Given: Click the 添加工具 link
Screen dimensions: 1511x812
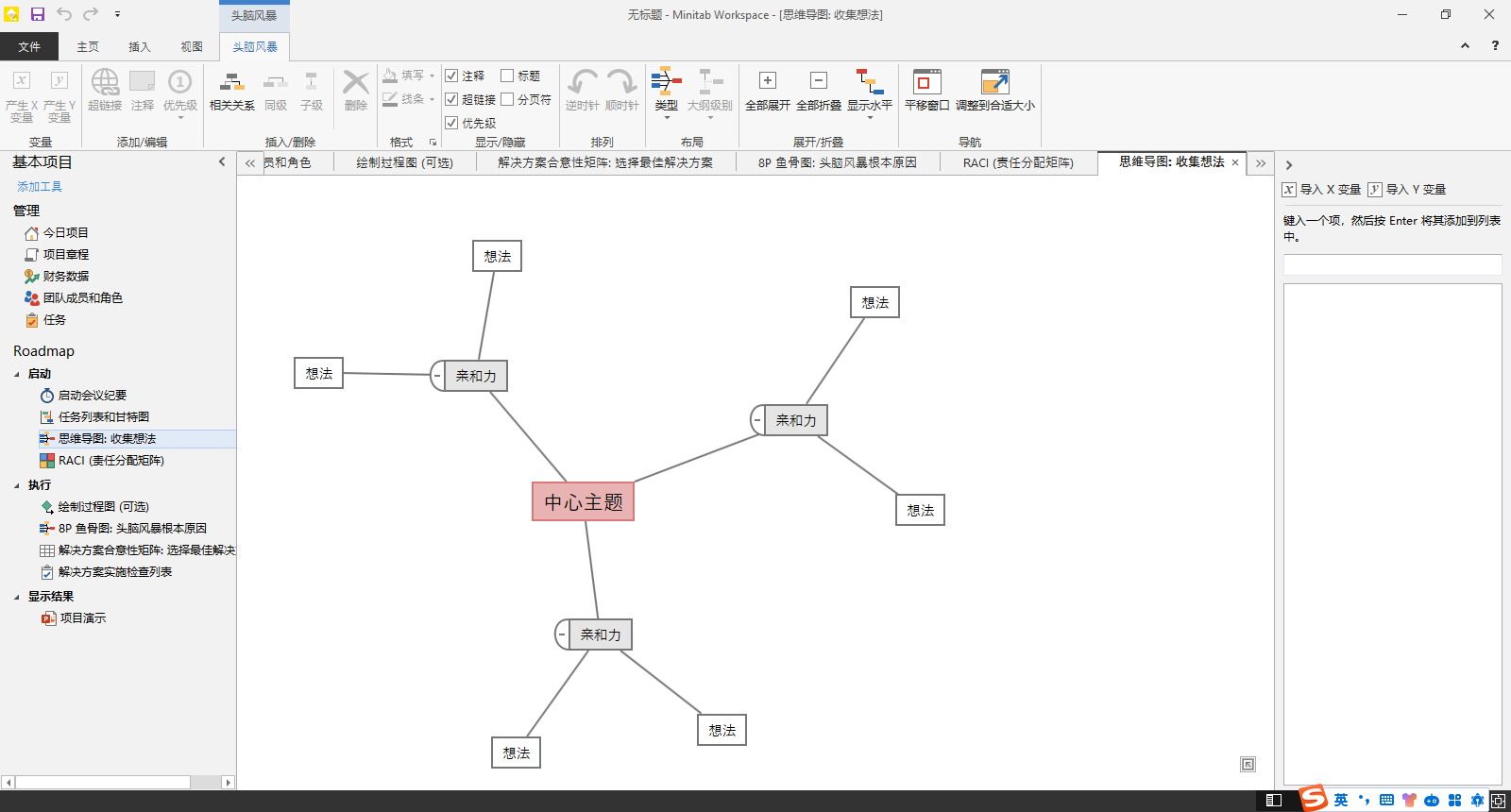Looking at the screenshot, I should [40, 187].
